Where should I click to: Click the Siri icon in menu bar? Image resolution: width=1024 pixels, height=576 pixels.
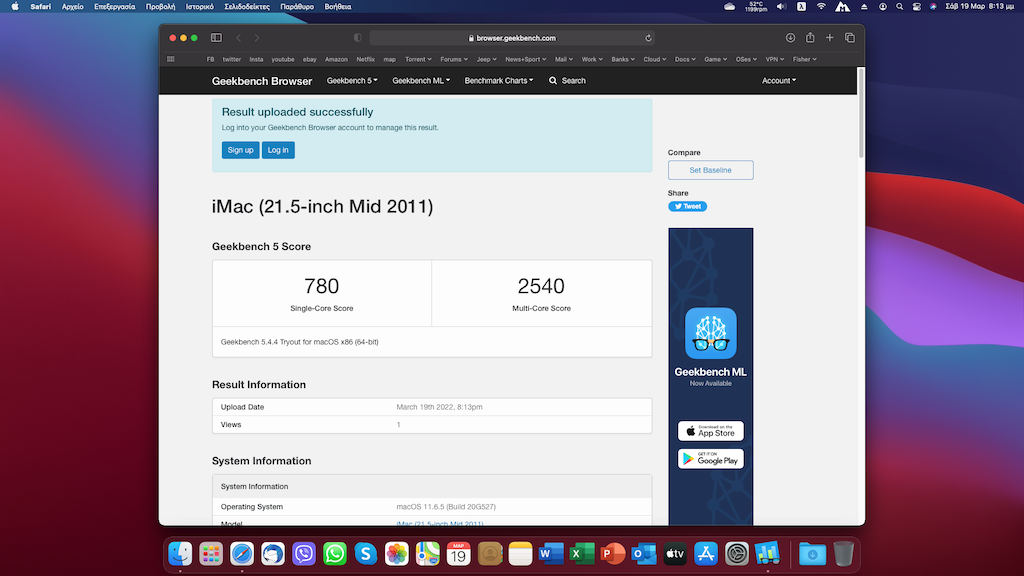coord(933,7)
